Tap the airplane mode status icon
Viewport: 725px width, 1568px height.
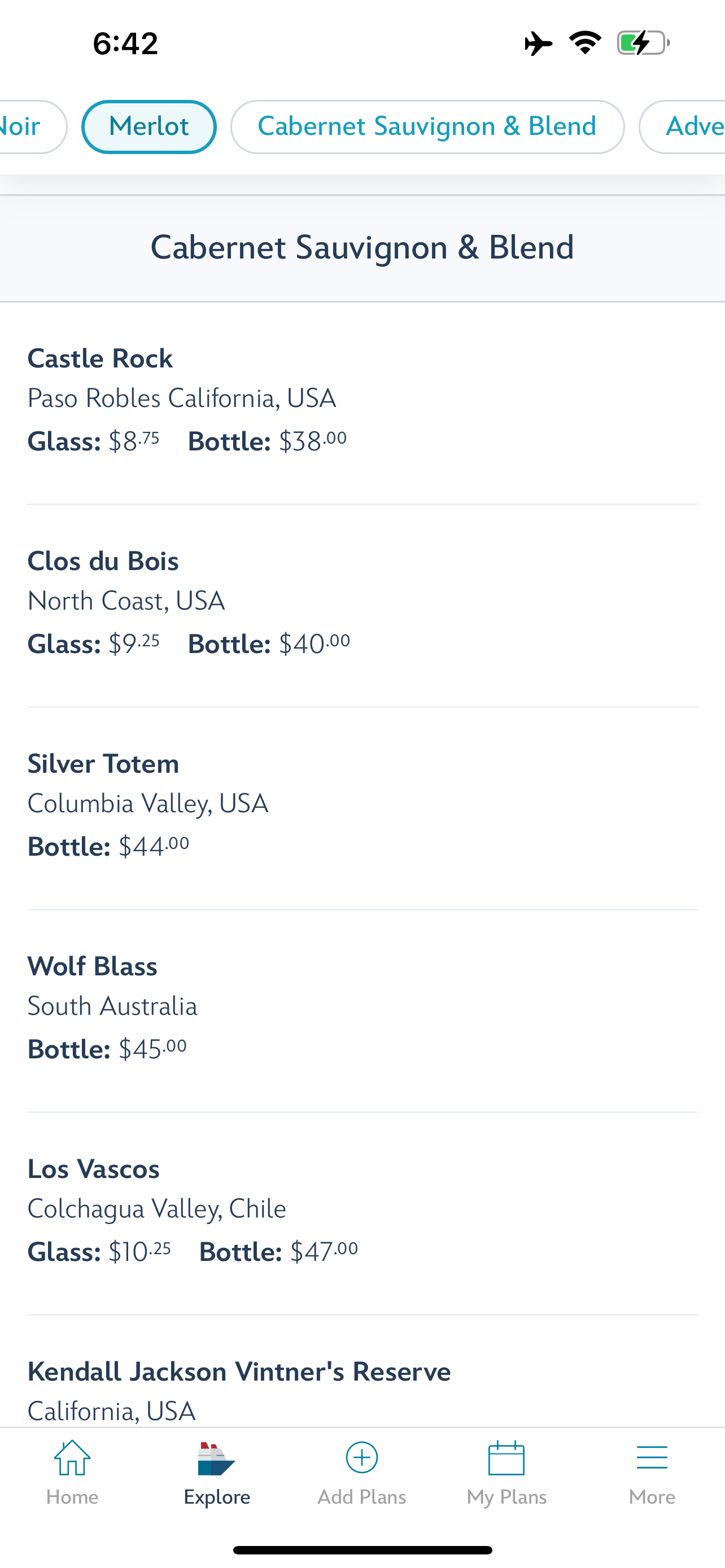pos(538,43)
